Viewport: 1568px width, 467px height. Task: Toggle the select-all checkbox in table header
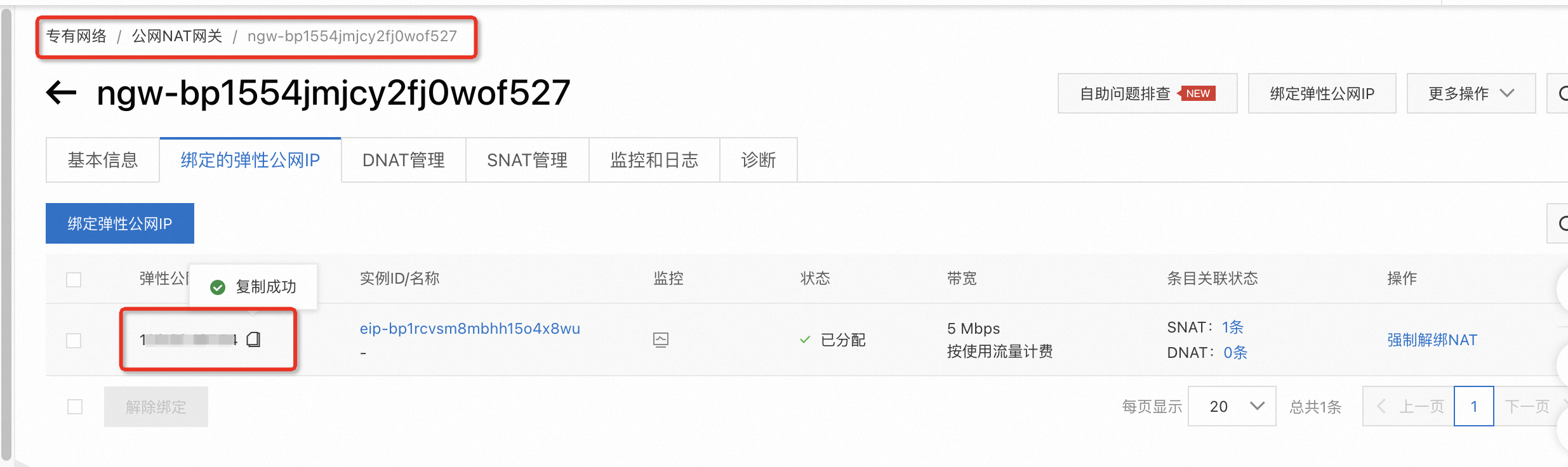coord(74,279)
